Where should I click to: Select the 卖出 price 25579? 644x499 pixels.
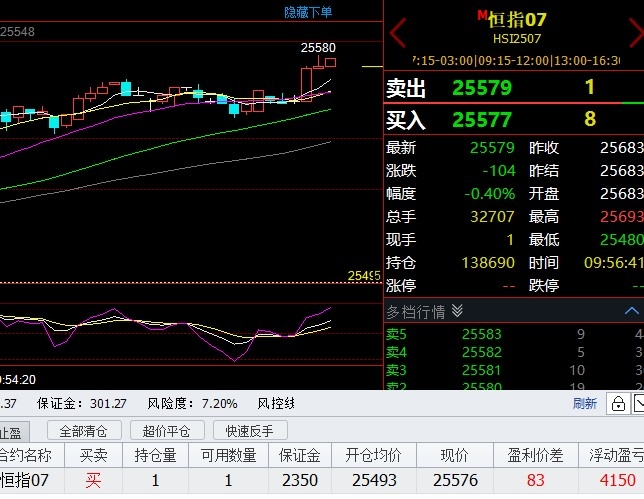coord(482,87)
